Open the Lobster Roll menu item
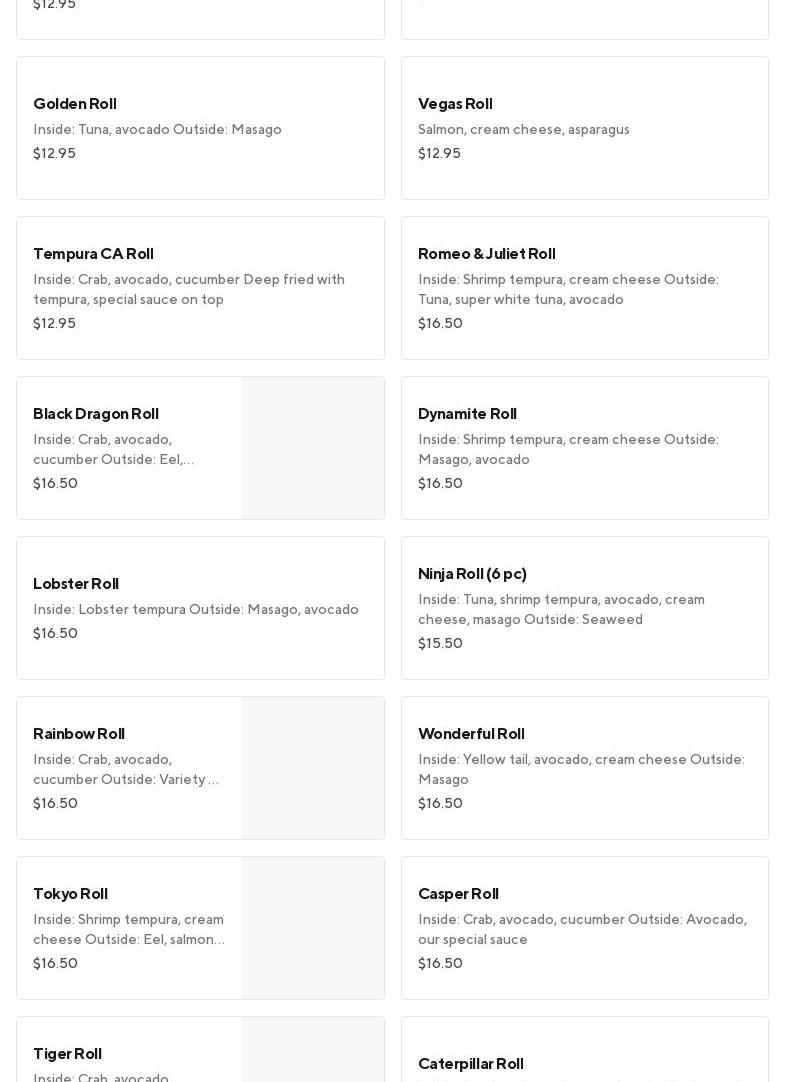The height and width of the screenshot is (1082, 785). [x=200, y=608]
